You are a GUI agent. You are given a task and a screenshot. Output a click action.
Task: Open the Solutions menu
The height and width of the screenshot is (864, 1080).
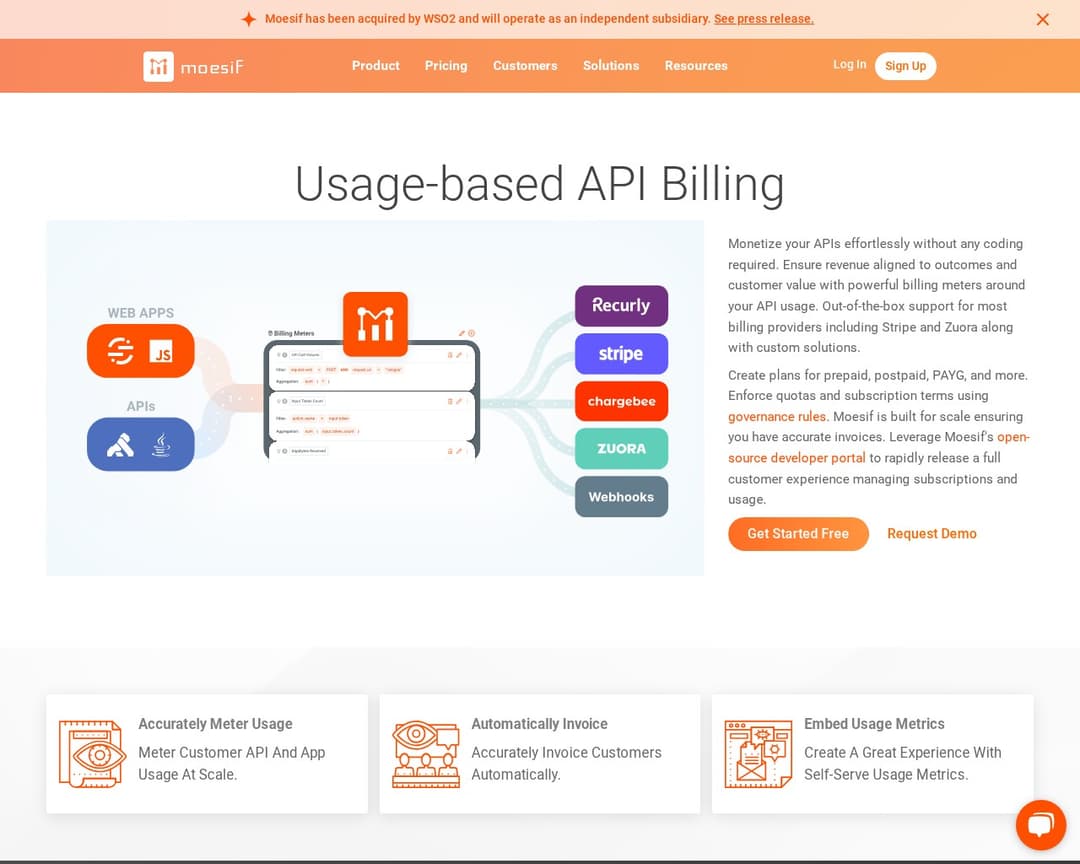611,65
